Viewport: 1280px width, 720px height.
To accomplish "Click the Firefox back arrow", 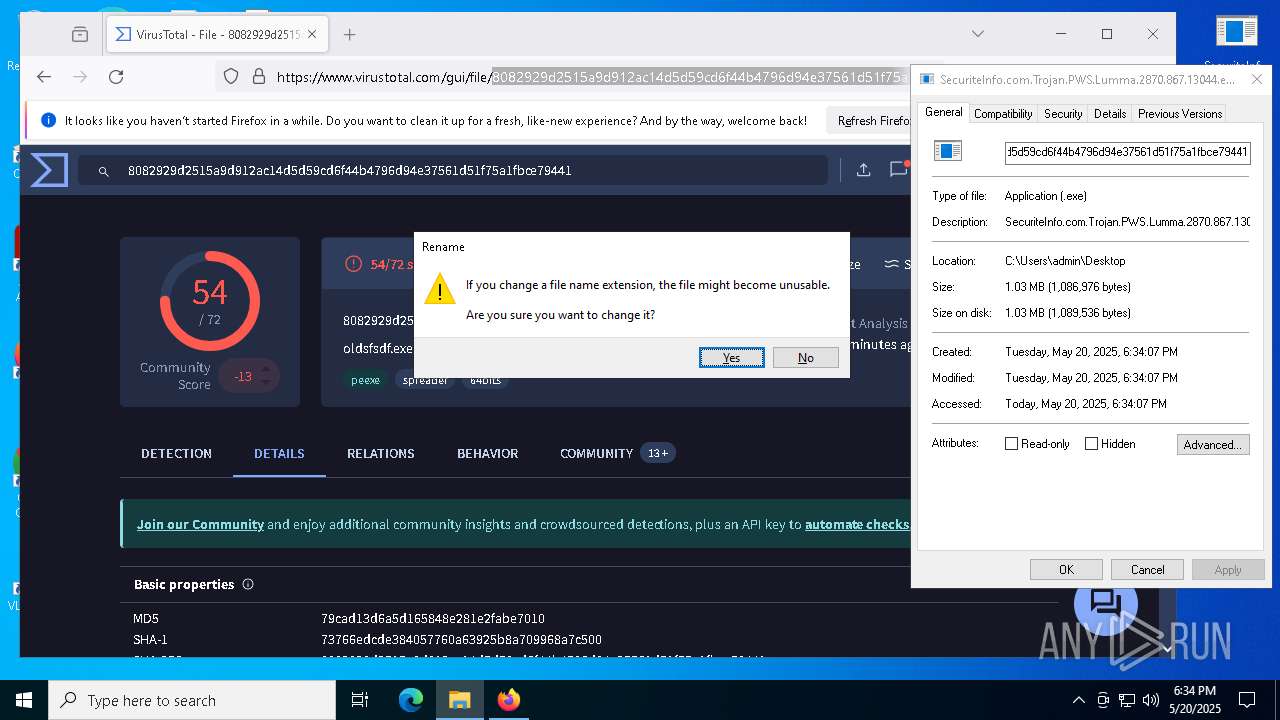I will coord(44,77).
